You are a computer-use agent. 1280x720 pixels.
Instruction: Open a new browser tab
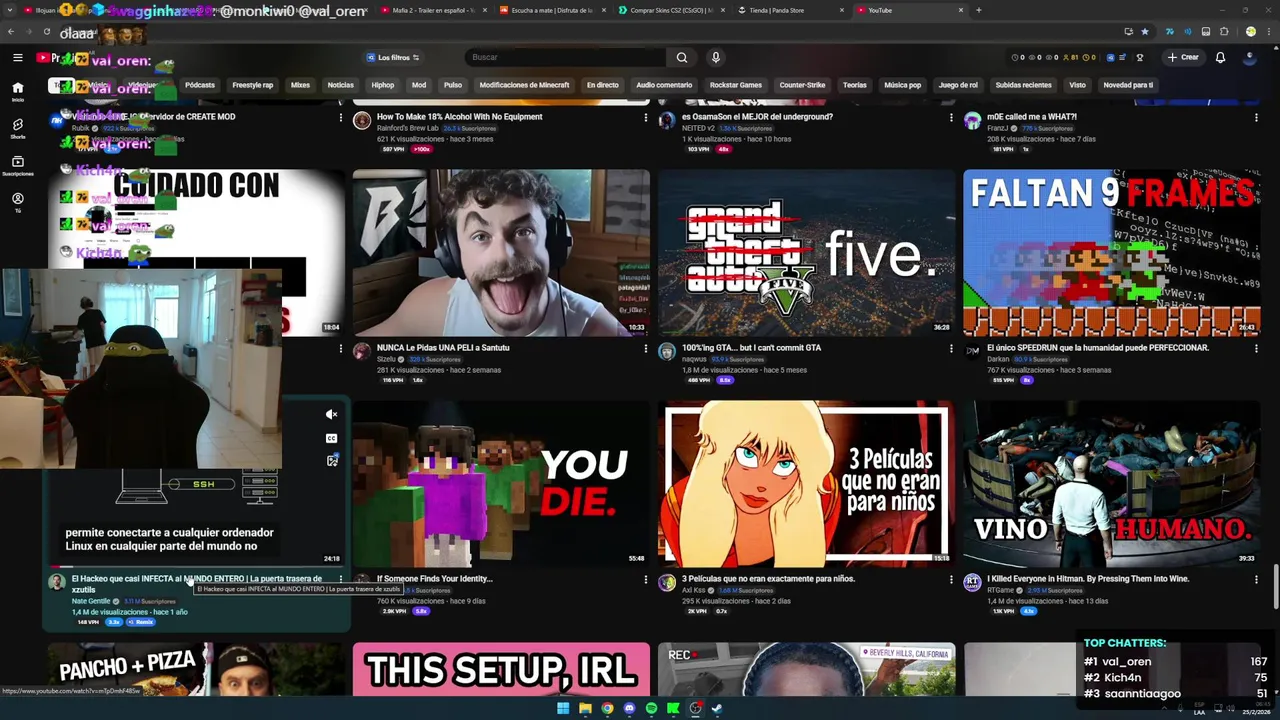pyautogui.click(x=978, y=10)
